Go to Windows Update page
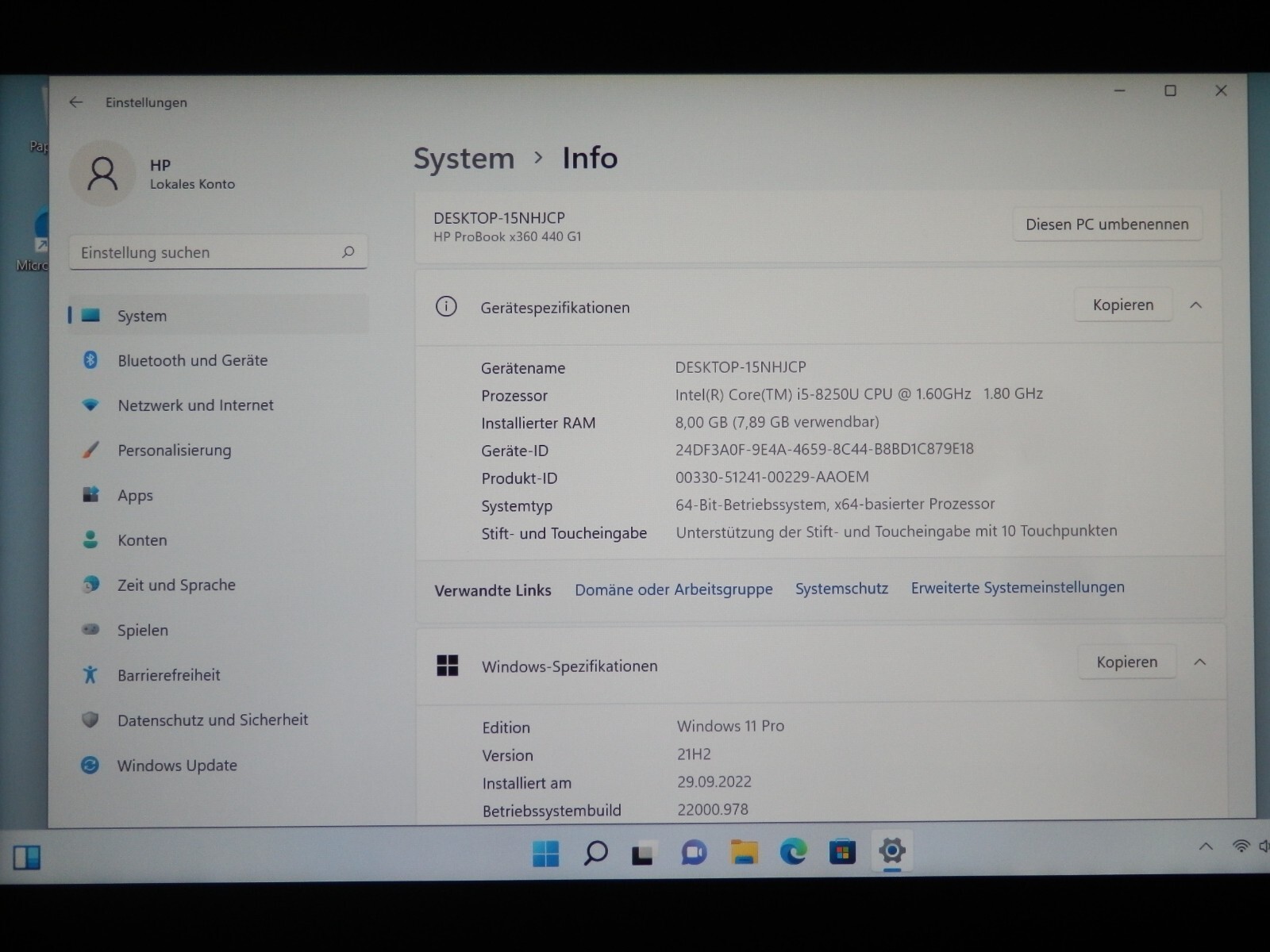 219,766
